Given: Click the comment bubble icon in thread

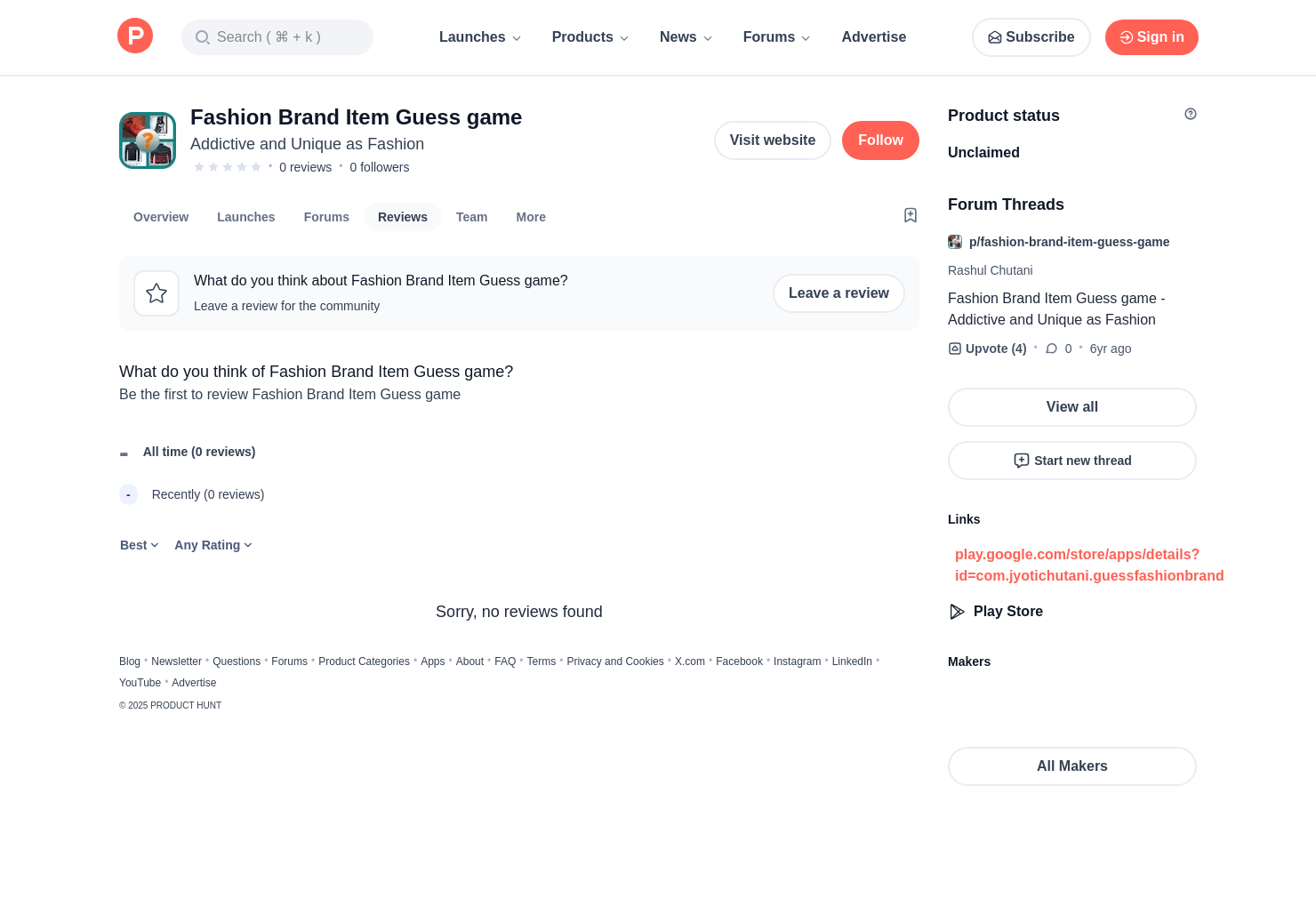Looking at the screenshot, I should [x=1052, y=349].
